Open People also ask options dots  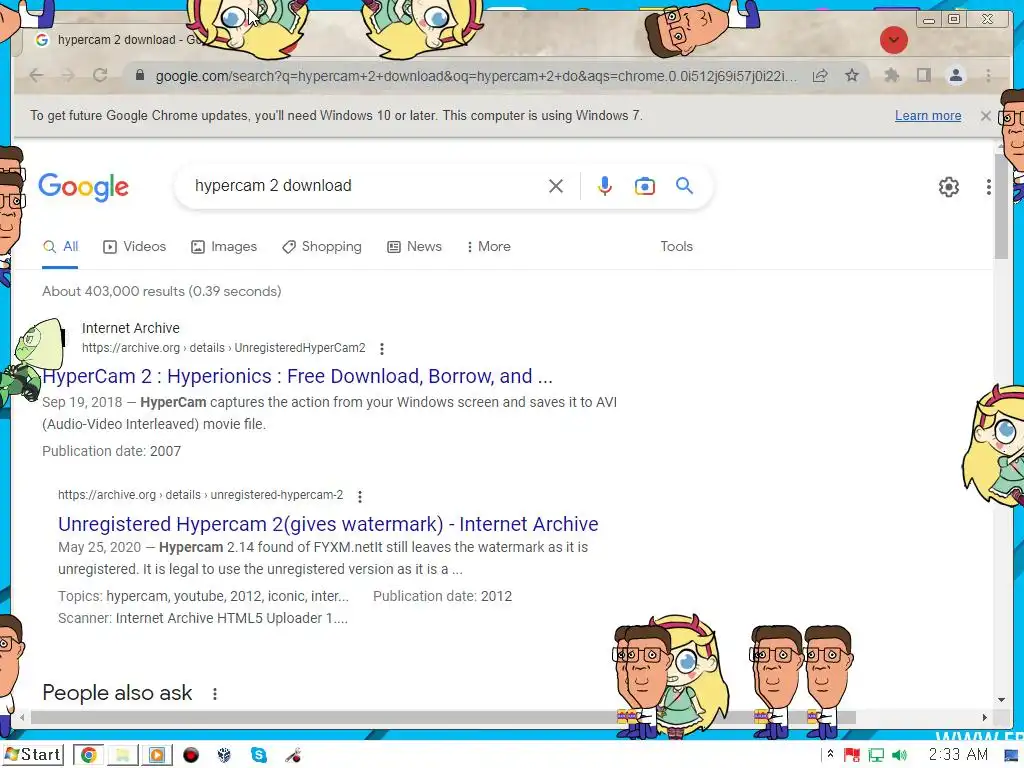click(x=214, y=694)
